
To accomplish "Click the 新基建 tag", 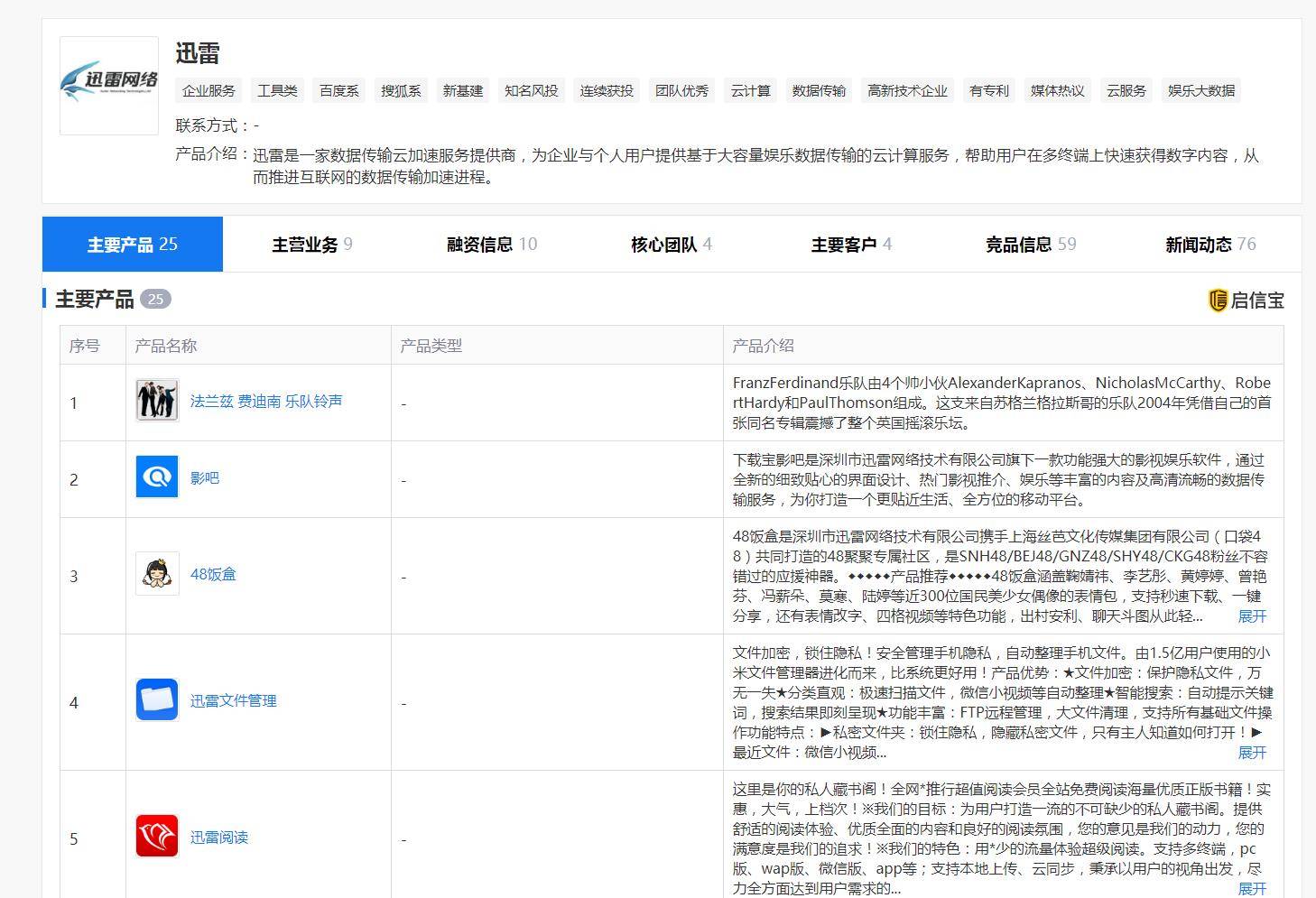I will [463, 90].
